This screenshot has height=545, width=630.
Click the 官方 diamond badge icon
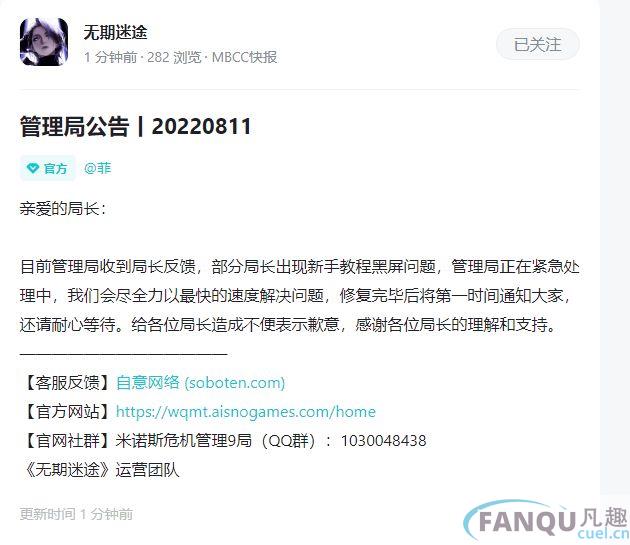coord(33,168)
